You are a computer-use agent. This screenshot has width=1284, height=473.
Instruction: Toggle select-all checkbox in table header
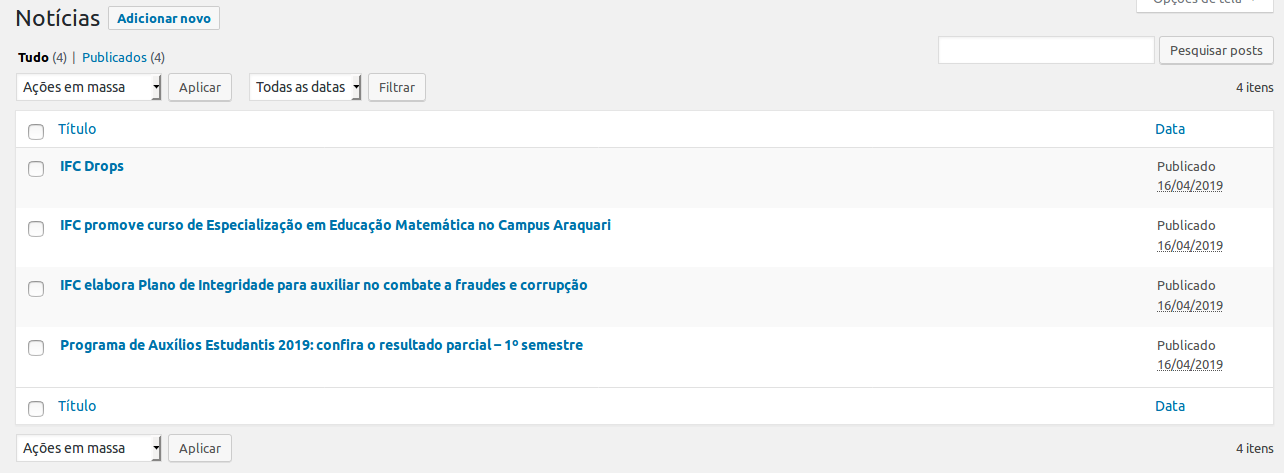[36, 131]
